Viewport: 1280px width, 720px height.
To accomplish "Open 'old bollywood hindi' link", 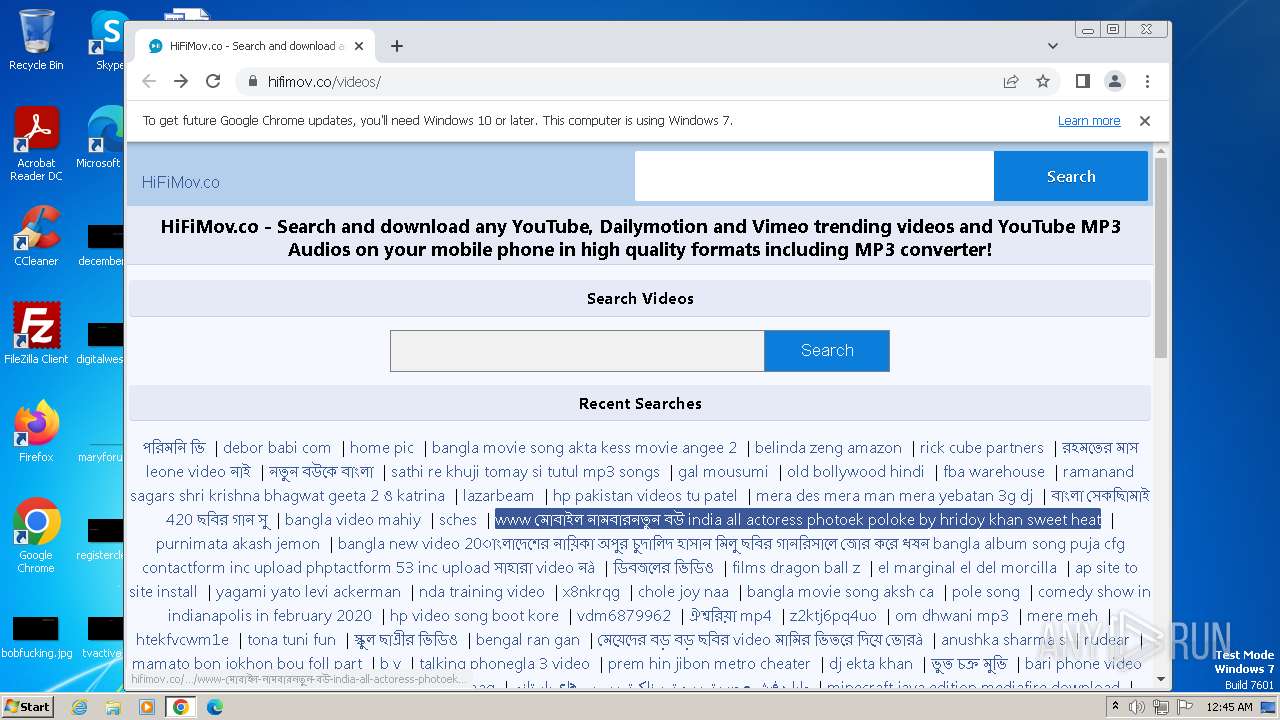I will 856,472.
